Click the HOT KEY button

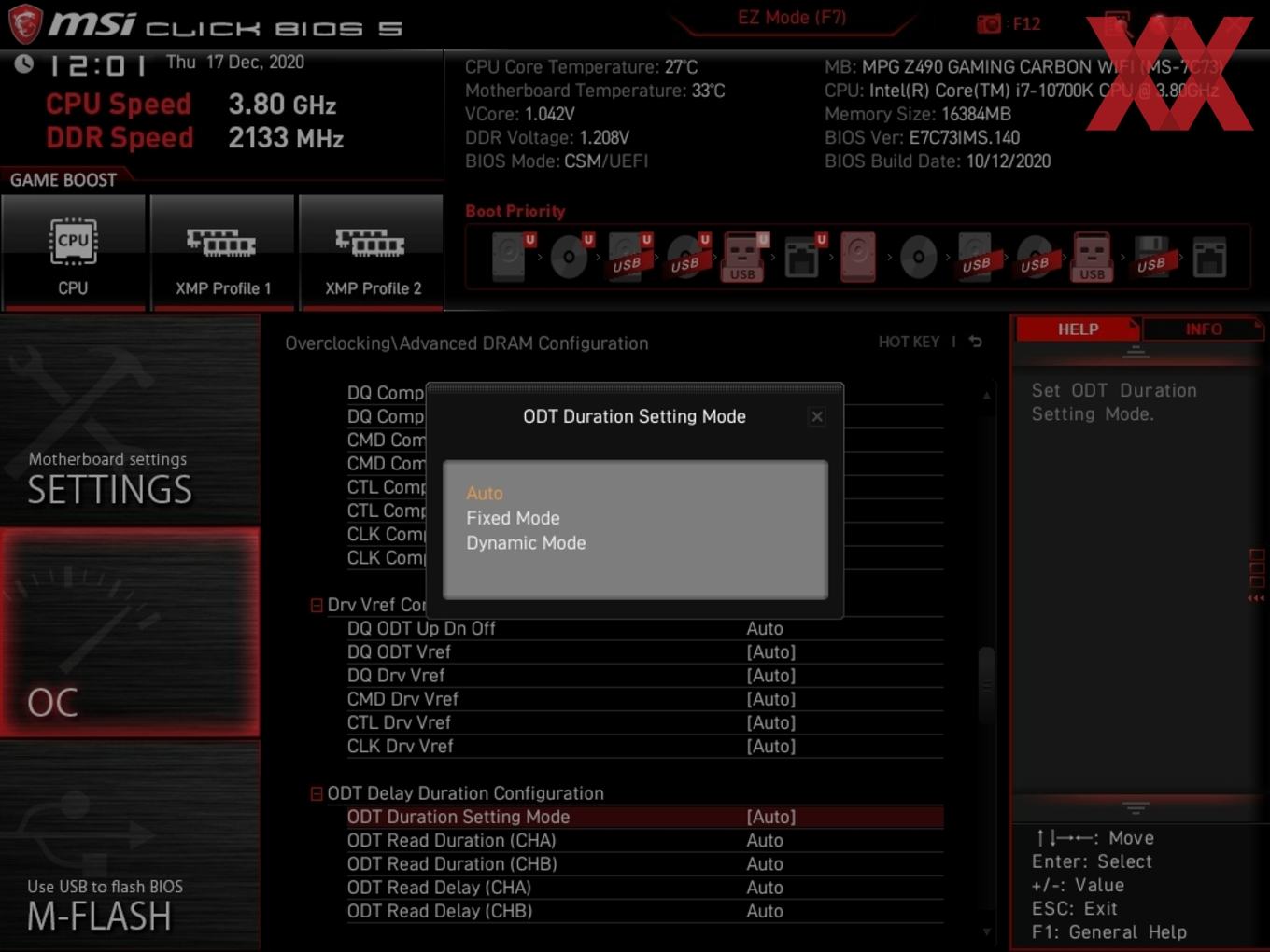[909, 342]
